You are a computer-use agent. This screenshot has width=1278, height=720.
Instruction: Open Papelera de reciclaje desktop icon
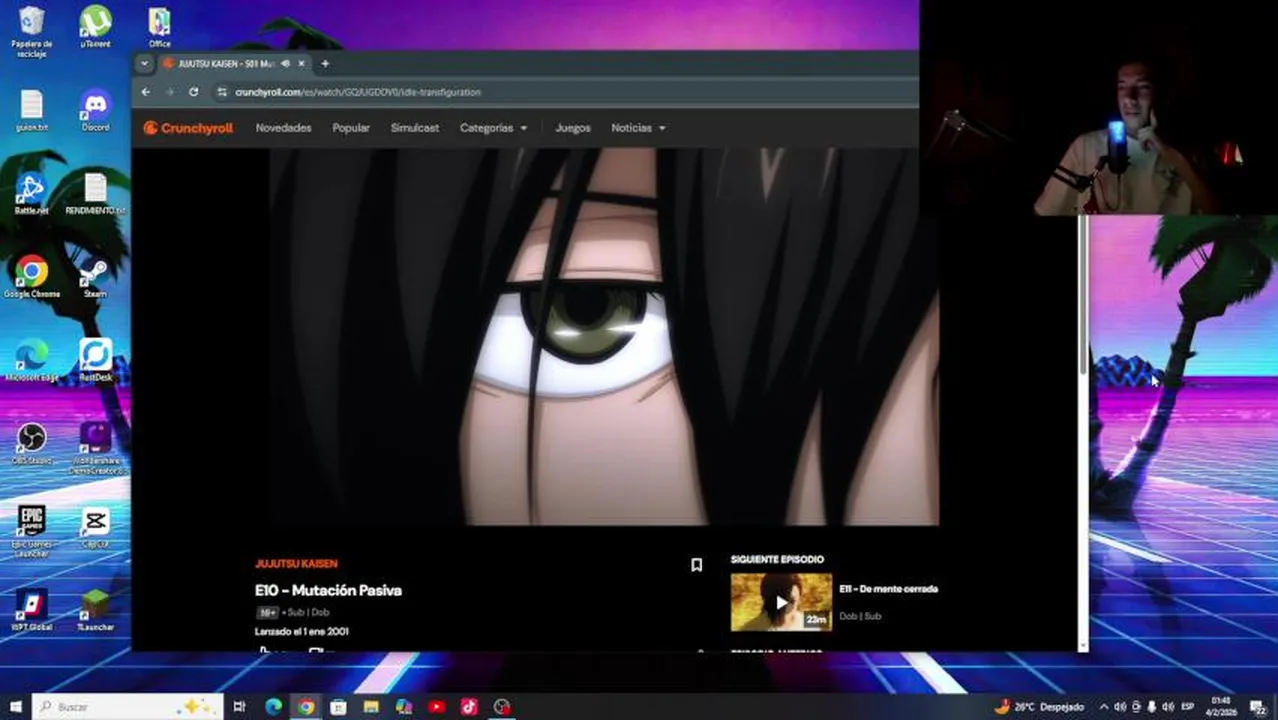[x=32, y=31]
